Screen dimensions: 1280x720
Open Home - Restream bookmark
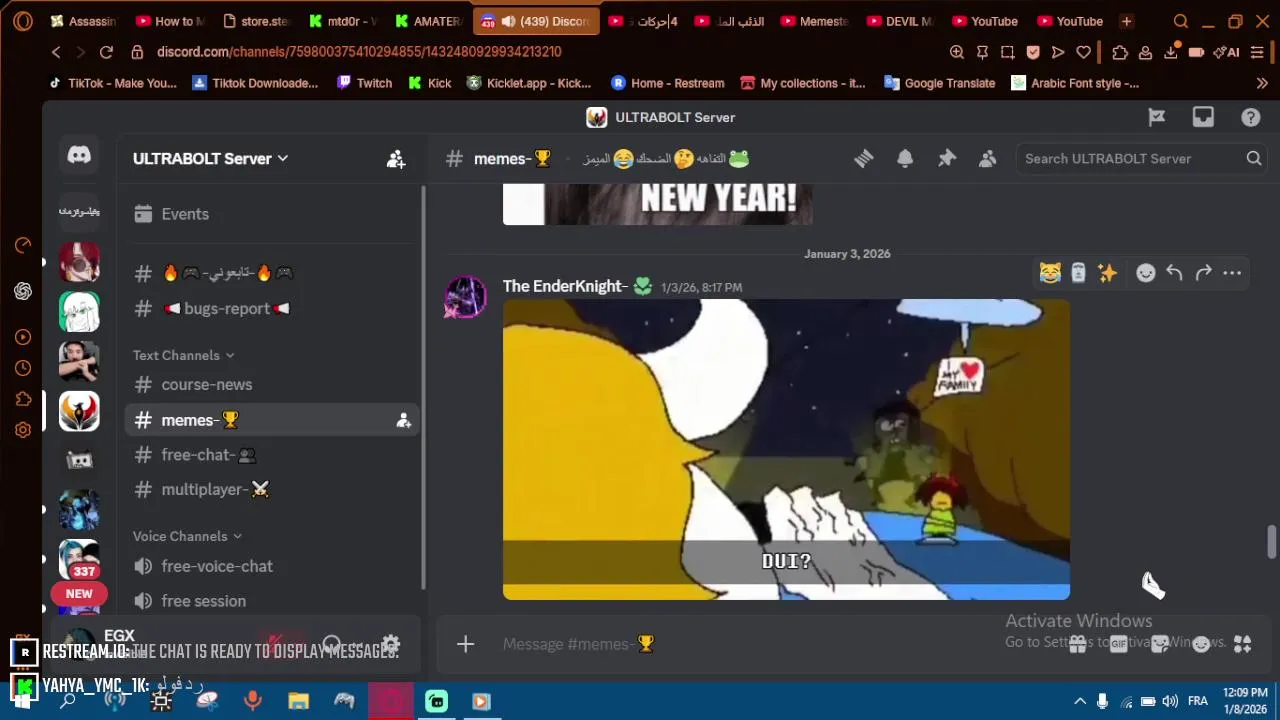click(x=667, y=83)
